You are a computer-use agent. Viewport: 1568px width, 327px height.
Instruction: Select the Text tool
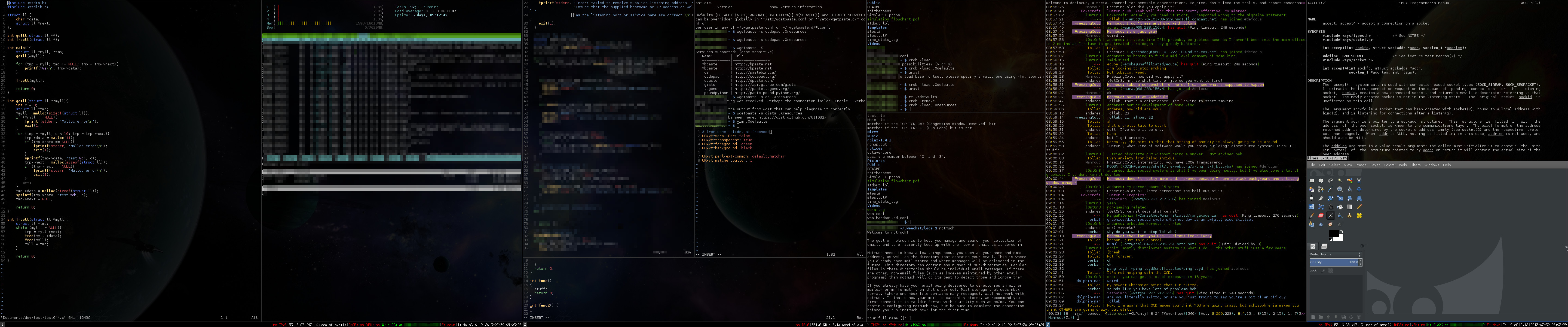[1331, 207]
